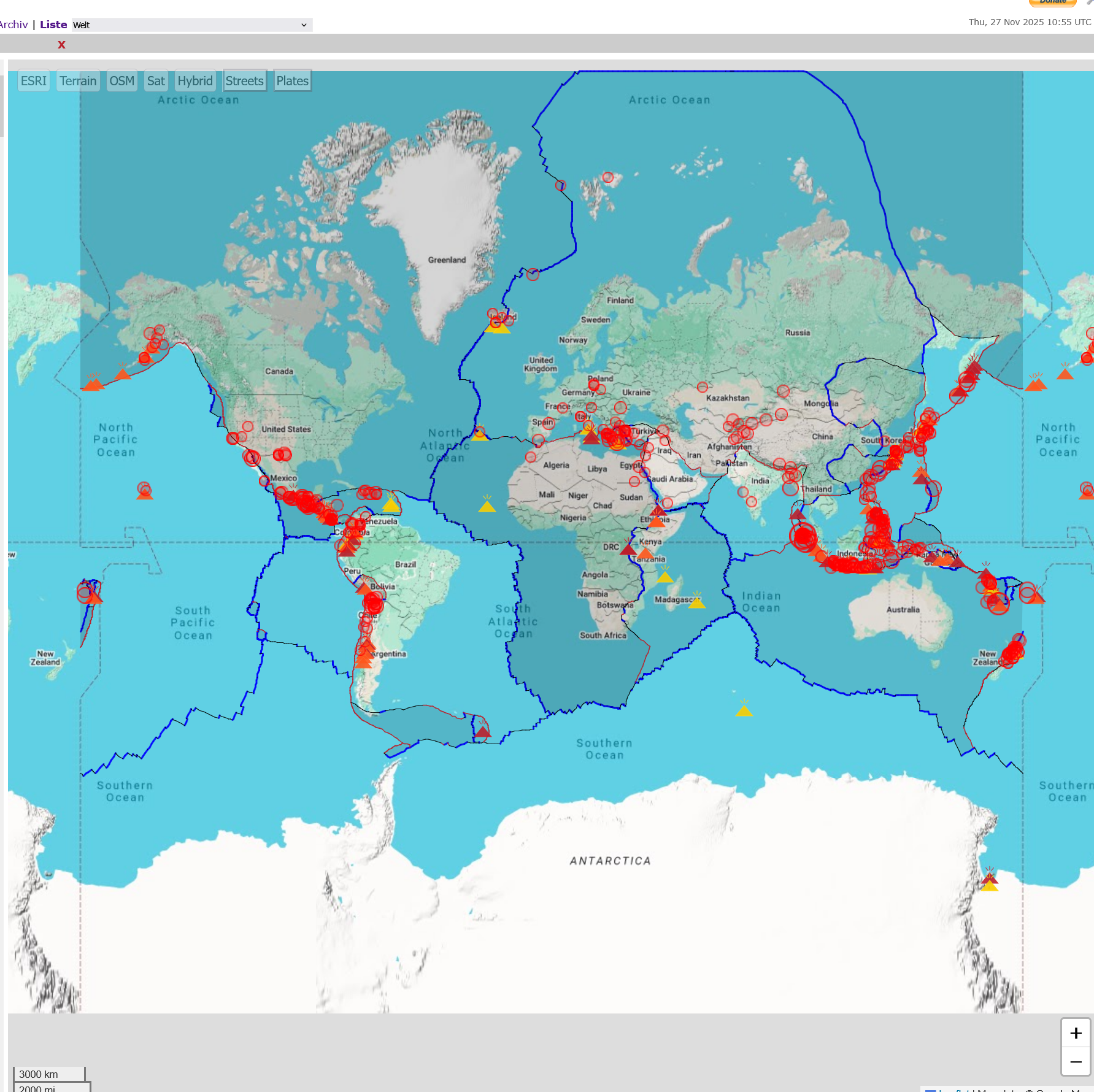The width and height of the screenshot is (1094, 1092).
Task: Switch to the OSM basemap
Action: (121, 81)
